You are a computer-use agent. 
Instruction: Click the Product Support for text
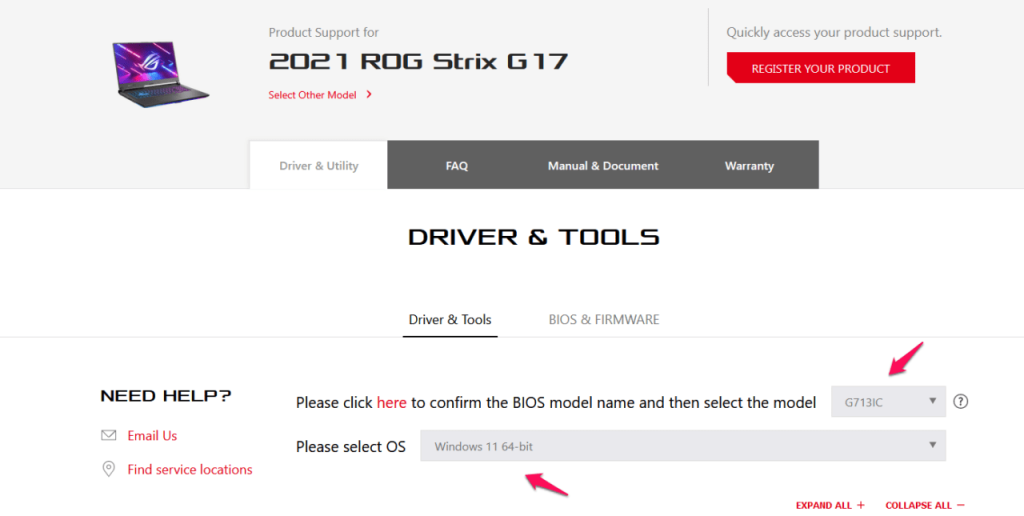pyautogui.click(x=323, y=32)
